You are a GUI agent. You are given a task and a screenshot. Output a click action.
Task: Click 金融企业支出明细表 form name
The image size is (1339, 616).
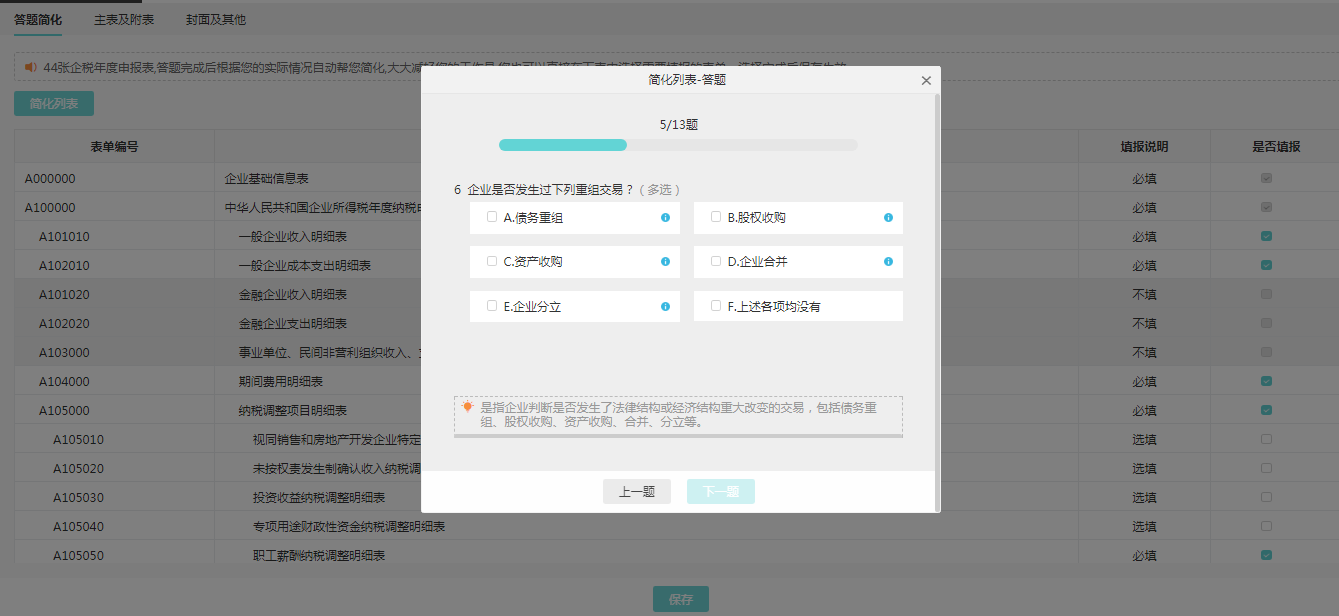coord(293,323)
